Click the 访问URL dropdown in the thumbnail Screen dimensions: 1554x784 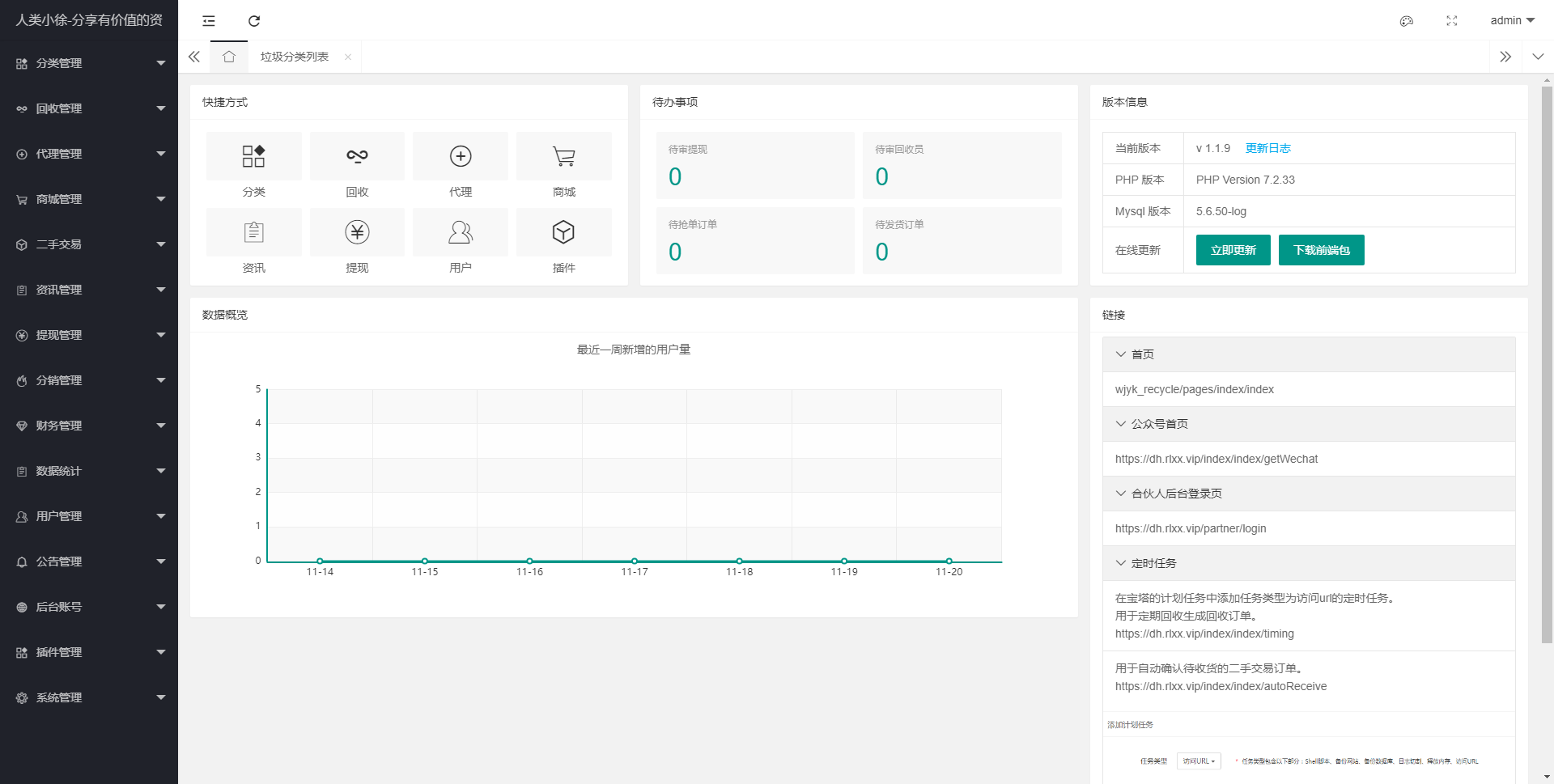(x=1199, y=761)
